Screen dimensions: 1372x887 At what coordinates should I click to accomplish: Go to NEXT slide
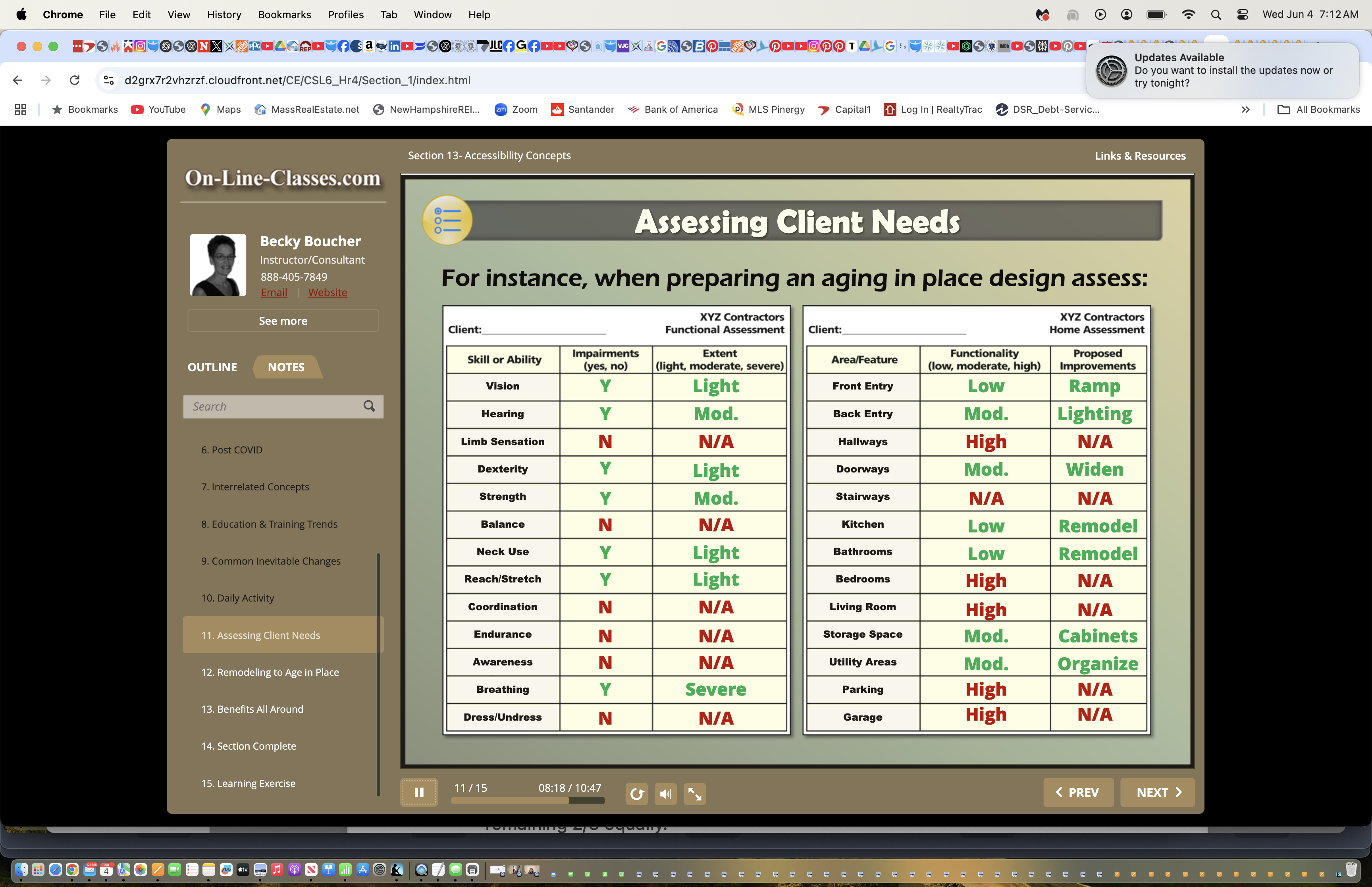coord(1157,793)
